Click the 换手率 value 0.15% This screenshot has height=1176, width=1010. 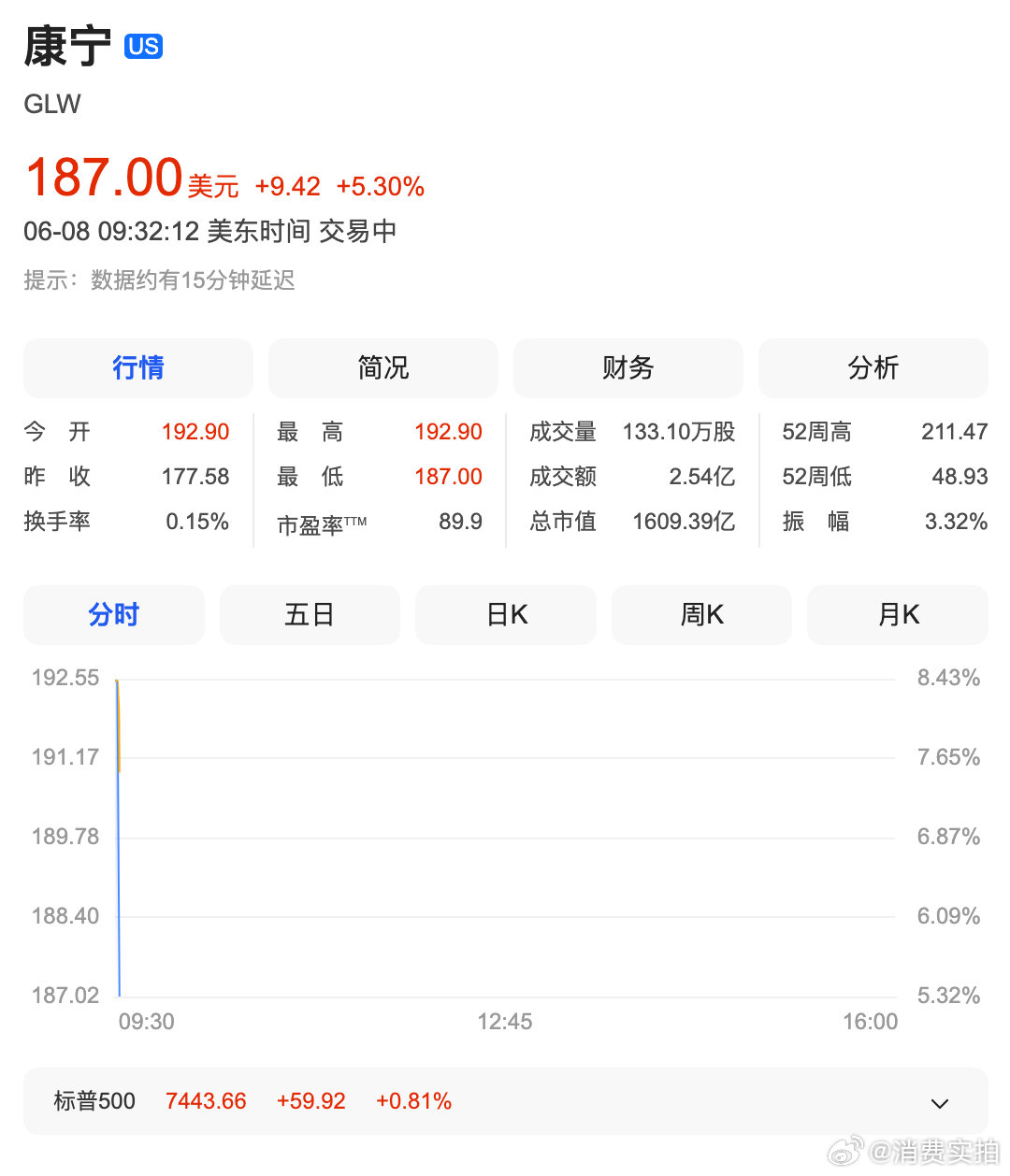tap(197, 521)
